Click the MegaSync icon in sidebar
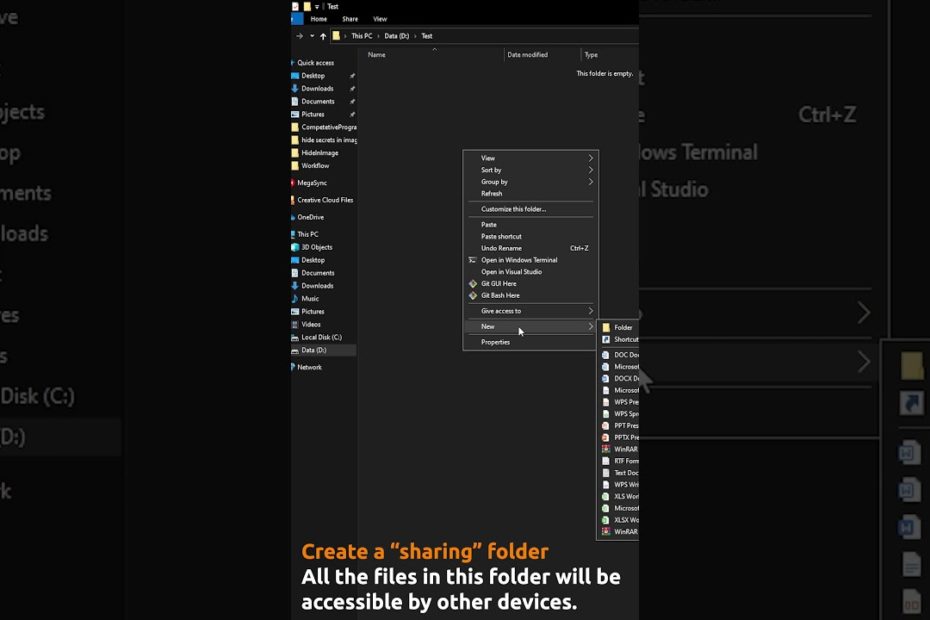 pyautogui.click(x=294, y=183)
